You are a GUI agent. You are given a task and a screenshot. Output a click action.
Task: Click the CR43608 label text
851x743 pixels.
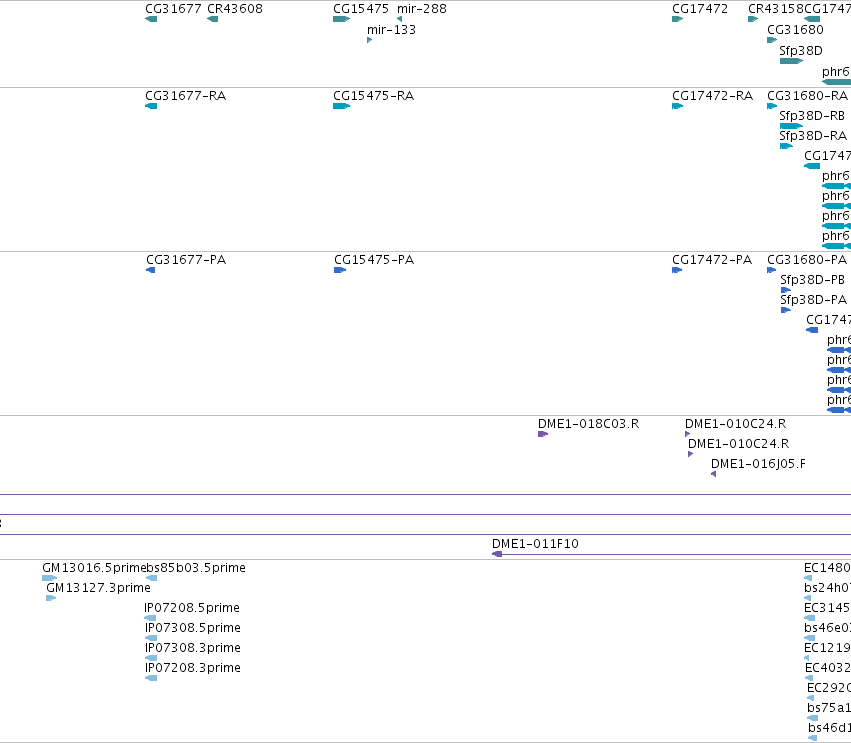(x=235, y=9)
